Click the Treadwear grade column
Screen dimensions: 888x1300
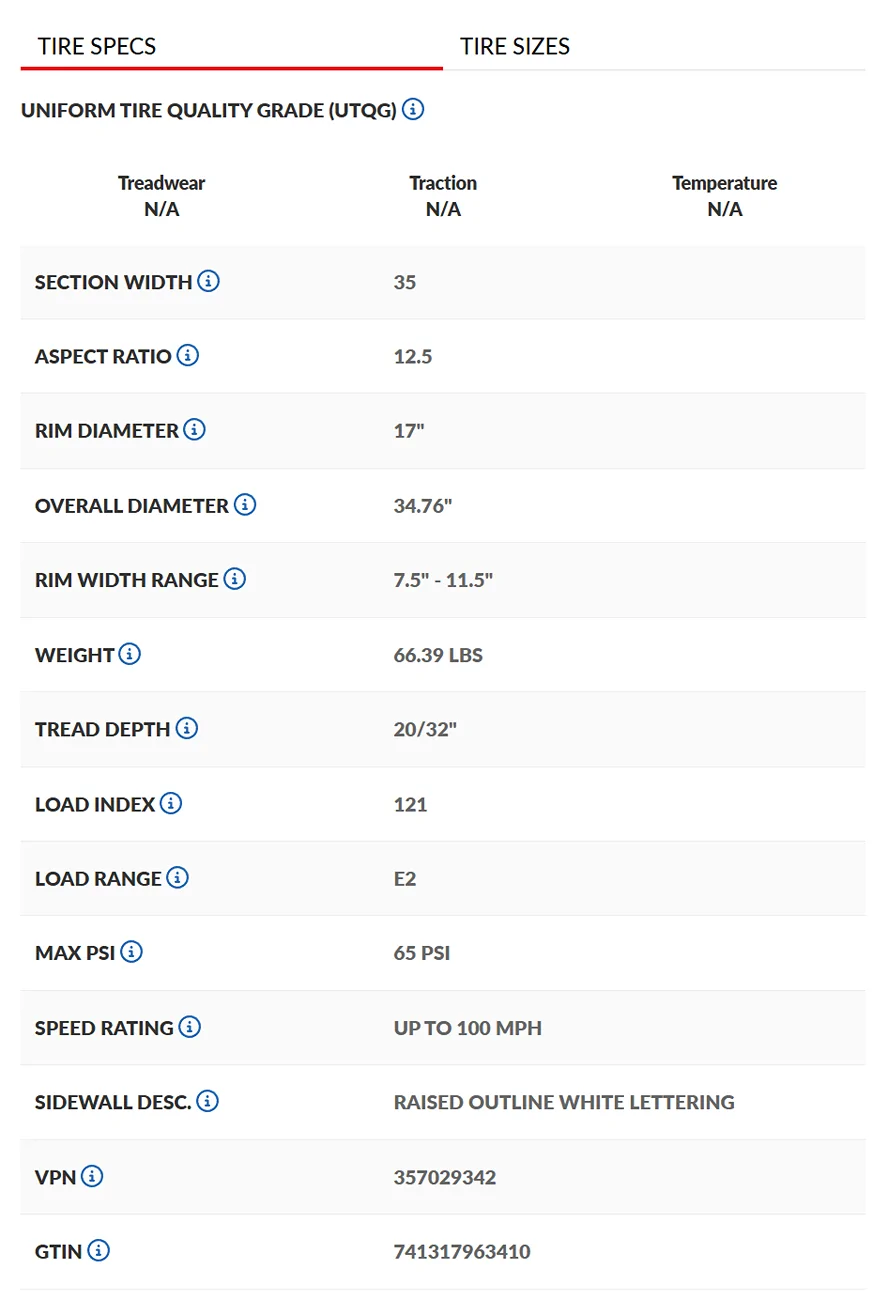point(161,196)
